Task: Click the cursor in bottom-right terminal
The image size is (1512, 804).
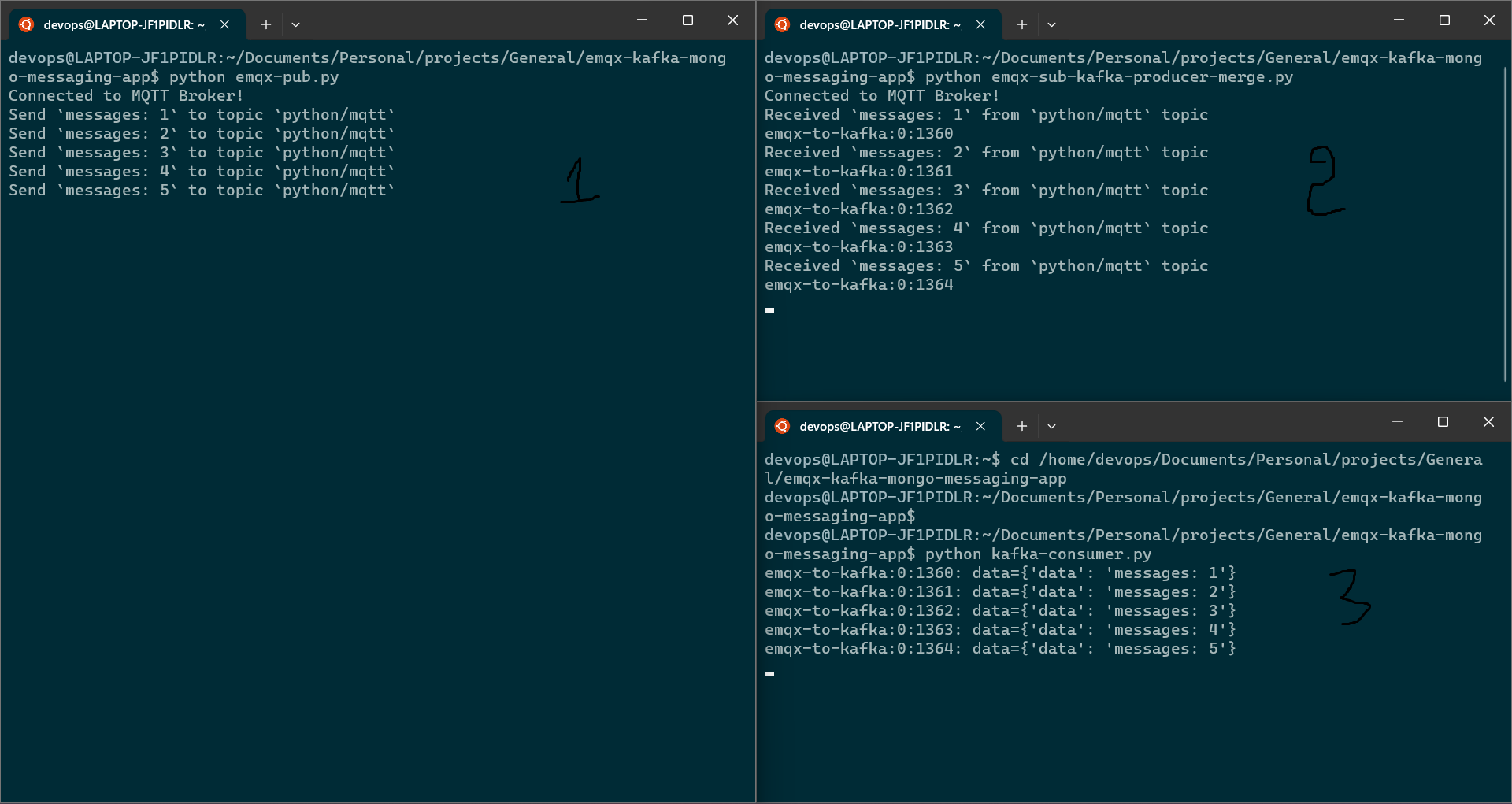Action: pyautogui.click(x=769, y=674)
